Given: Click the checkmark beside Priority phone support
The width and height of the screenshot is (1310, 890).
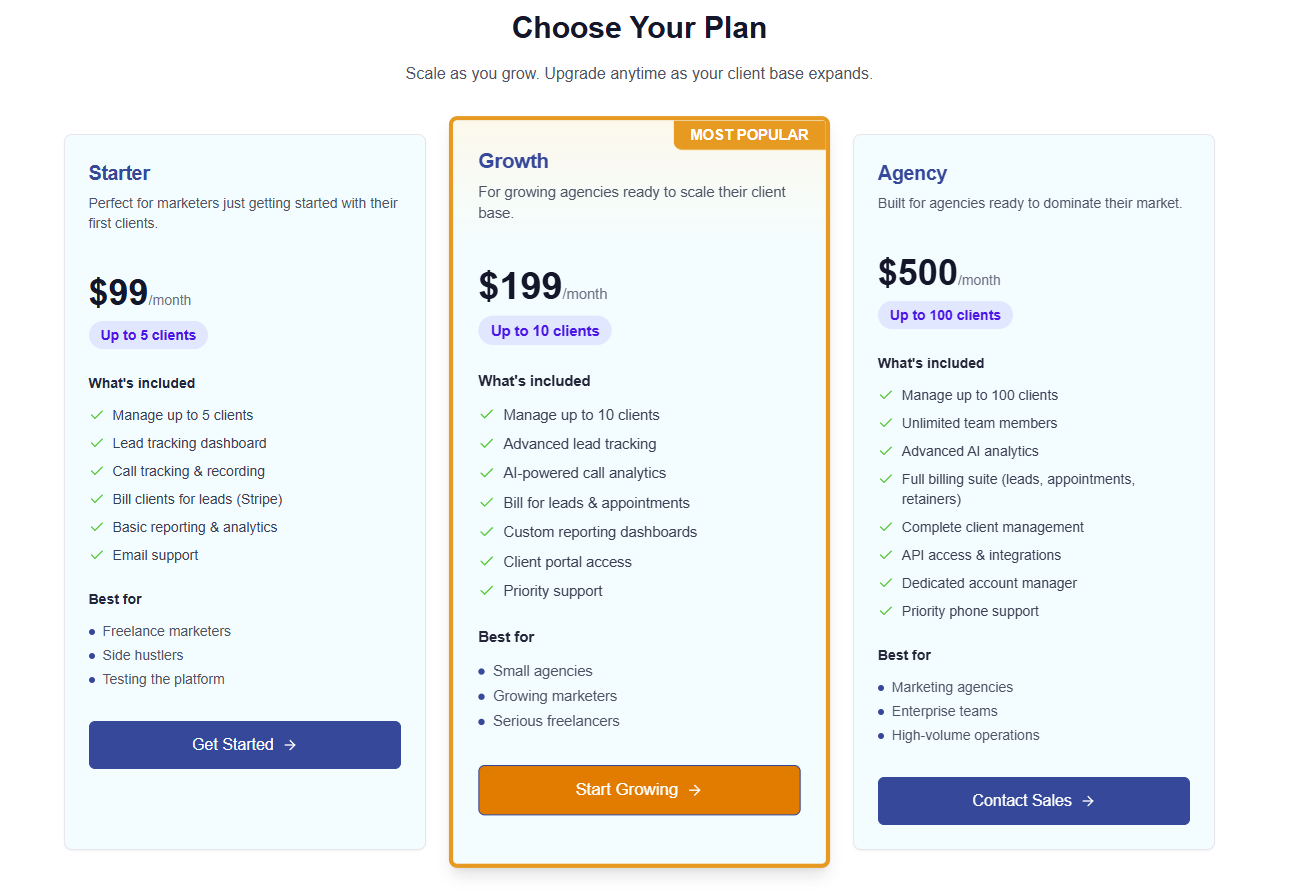Looking at the screenshot, I should (886, 611).
